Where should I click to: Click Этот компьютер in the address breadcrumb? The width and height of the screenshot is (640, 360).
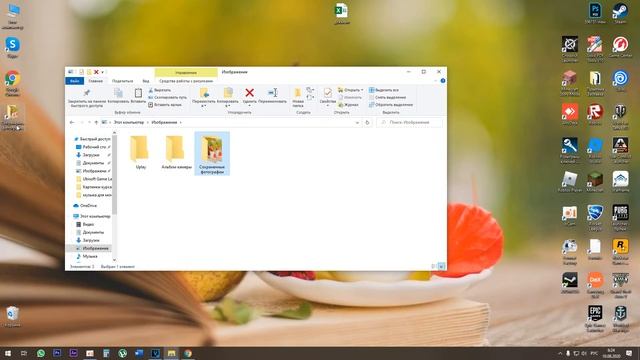point(129,122)
